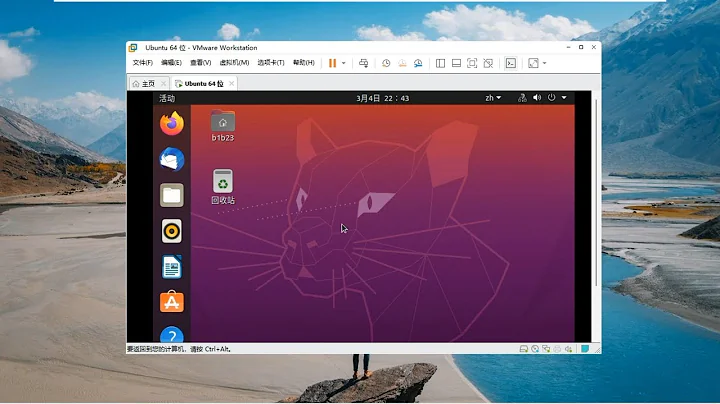This screenshot has width=720, height=404.
Task: Click the hard disk status bar icon
Action: pos(523,349)
